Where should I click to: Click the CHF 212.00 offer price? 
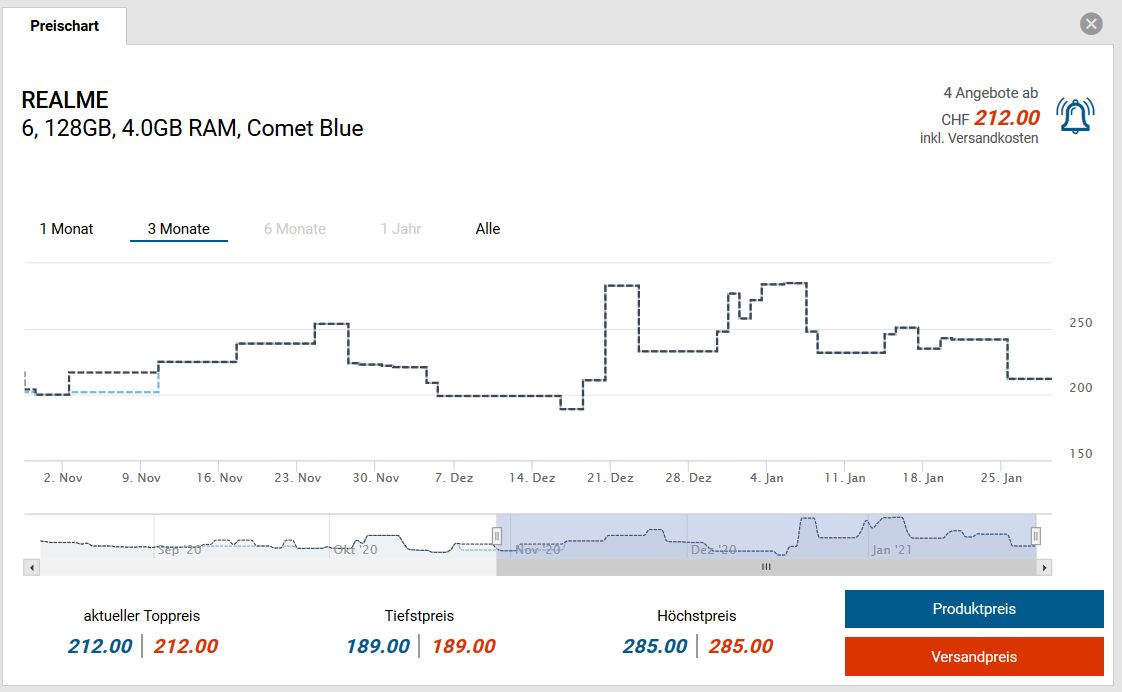coord(1006,119)
